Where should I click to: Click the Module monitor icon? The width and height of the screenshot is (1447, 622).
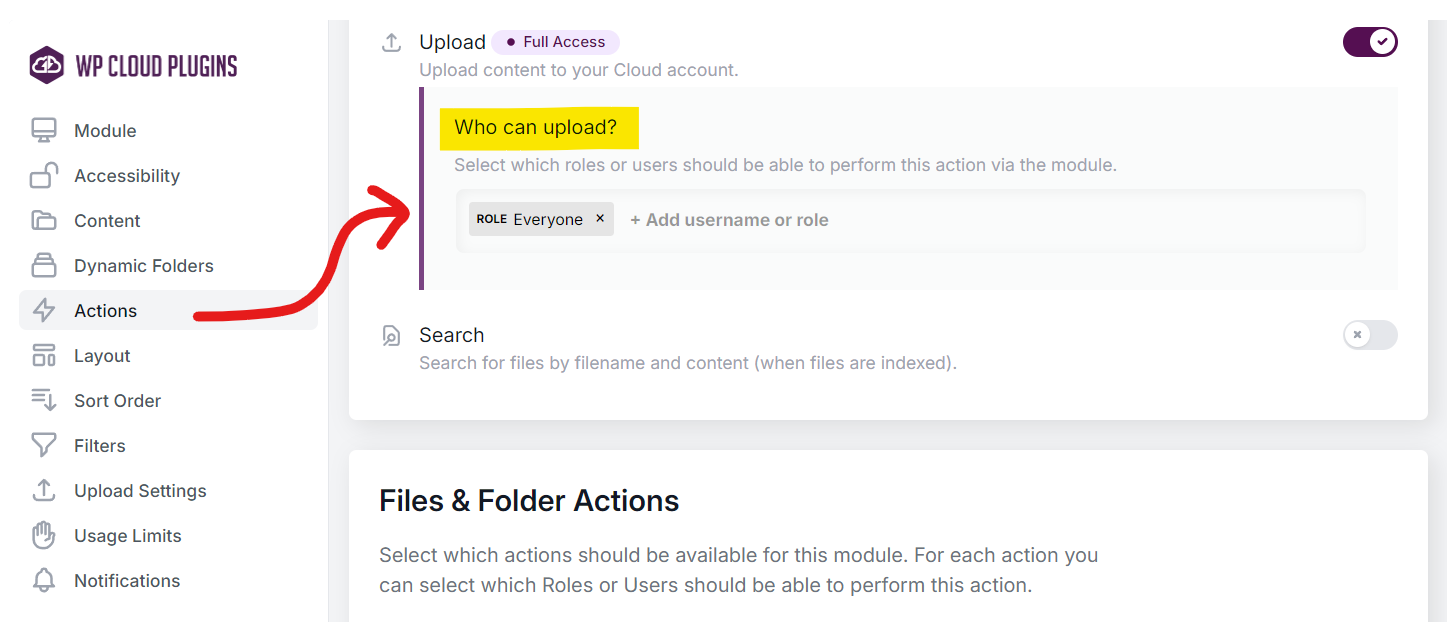44,131
